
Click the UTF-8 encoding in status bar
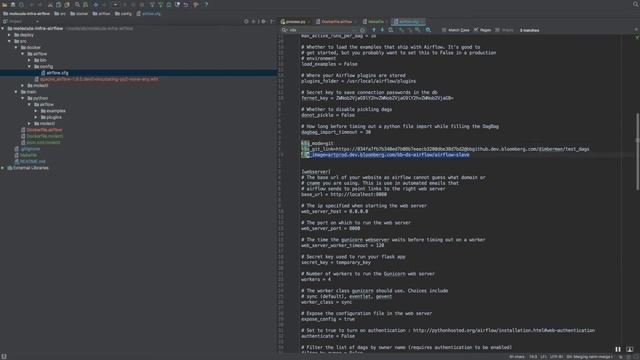(x=556, y=357)
